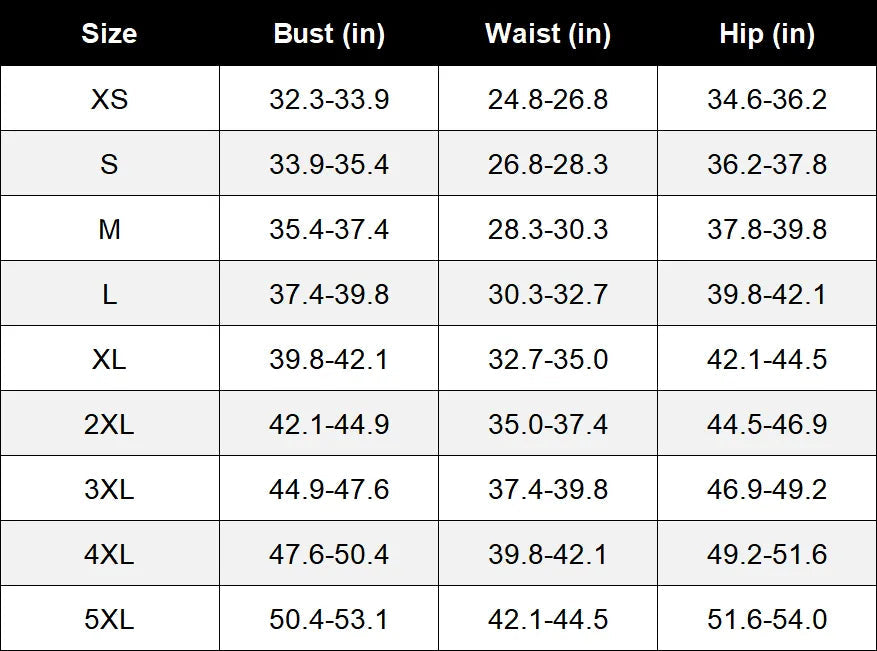
Task: Click waist value 28.3-30.3
Action: (548, 229)
